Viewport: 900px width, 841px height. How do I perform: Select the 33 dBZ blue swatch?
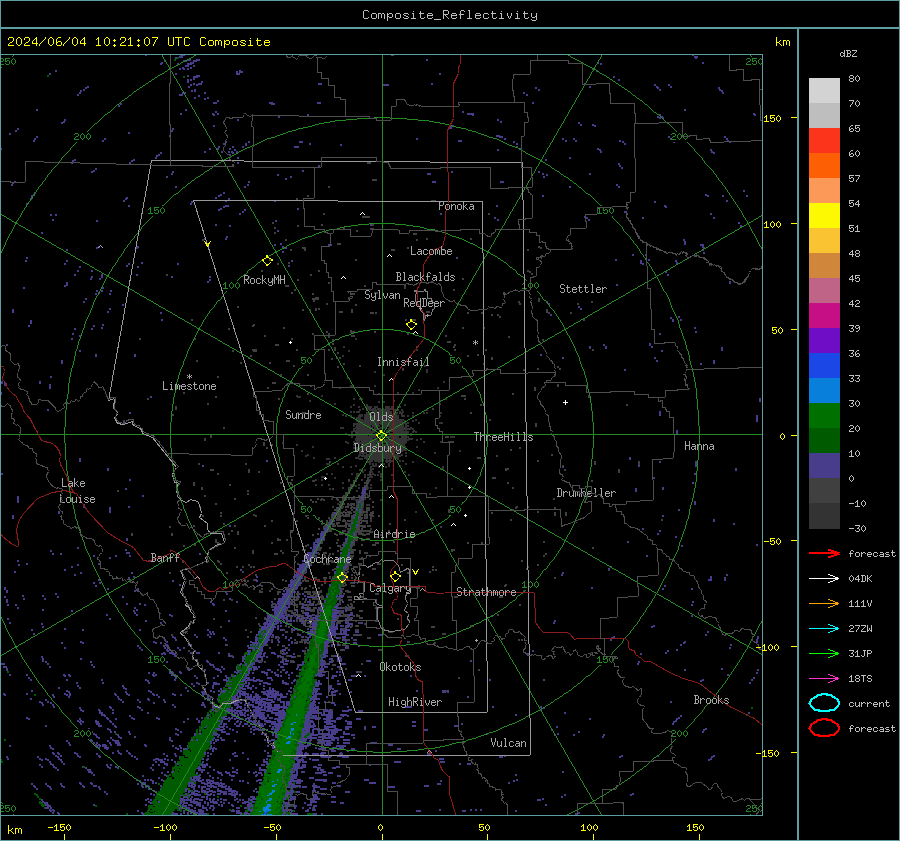point(824,390)
